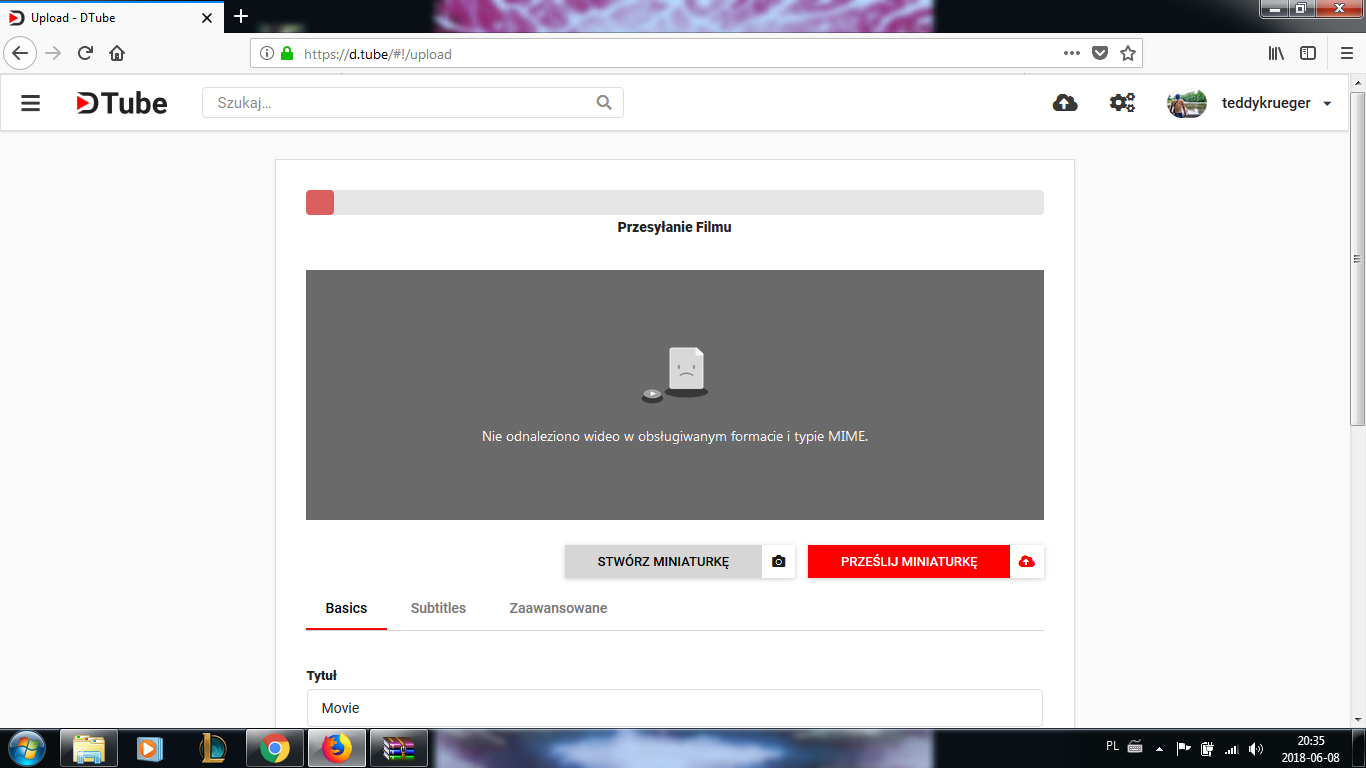Click the Pocket save icon
Image resolution: width=1366 pixels, height=768 pixels.
coord(1100,54)
